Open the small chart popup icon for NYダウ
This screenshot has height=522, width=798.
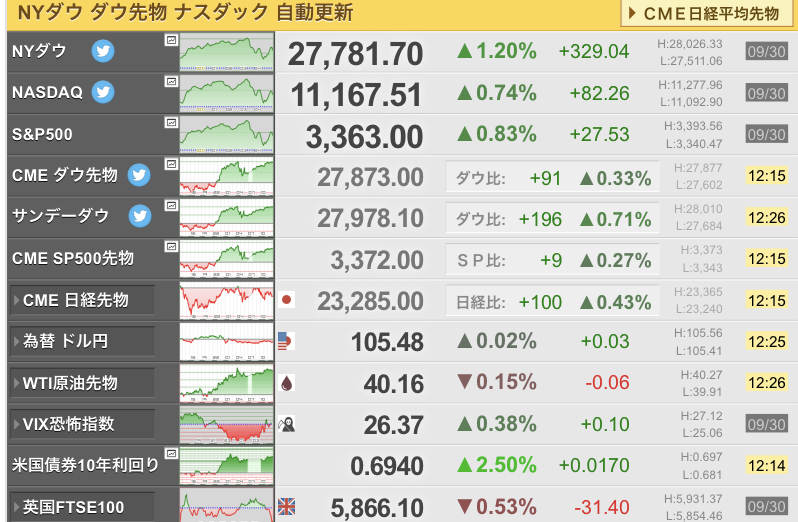pos(172,40)
